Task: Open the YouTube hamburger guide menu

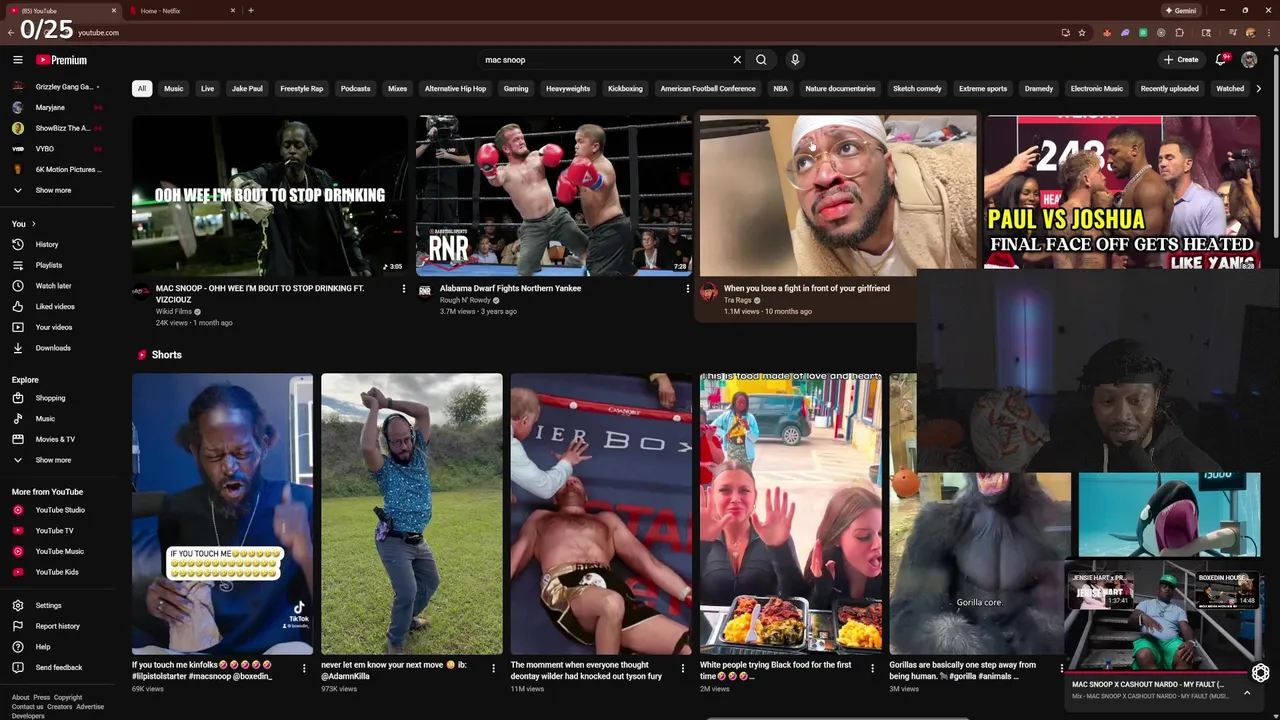Action: [18, 60]
